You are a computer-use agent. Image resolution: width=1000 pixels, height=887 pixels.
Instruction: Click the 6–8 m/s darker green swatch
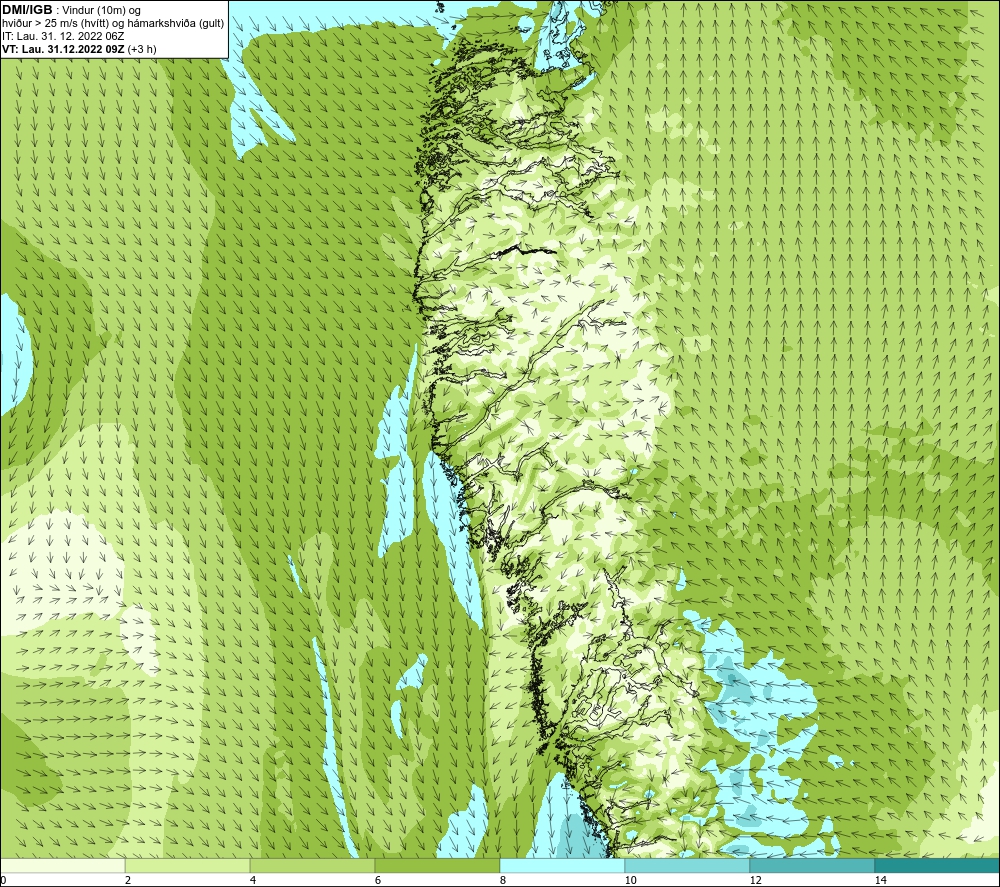(x=438, y=865)
